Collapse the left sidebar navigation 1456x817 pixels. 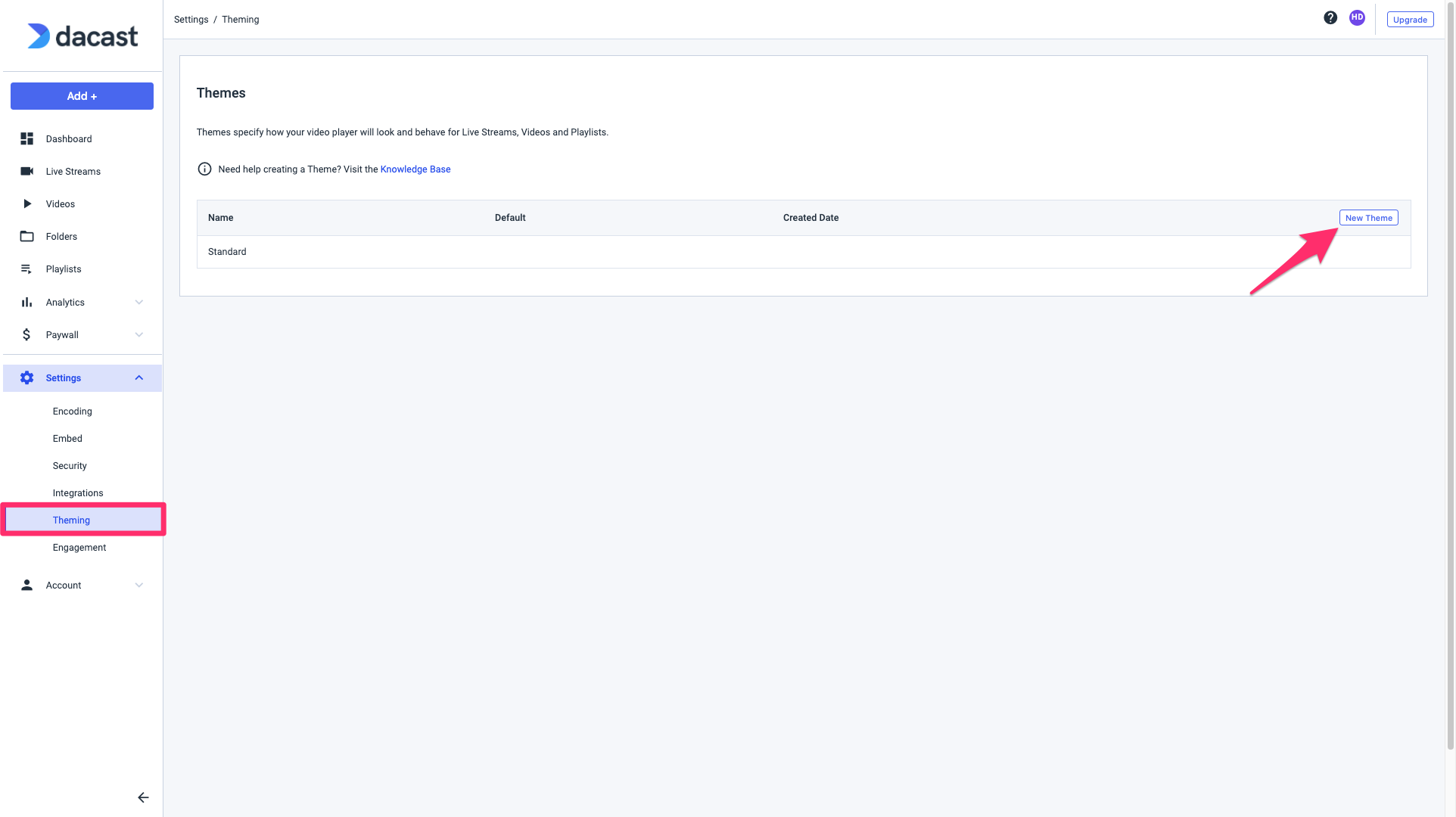pyautogui.click(x=143, y=797)
